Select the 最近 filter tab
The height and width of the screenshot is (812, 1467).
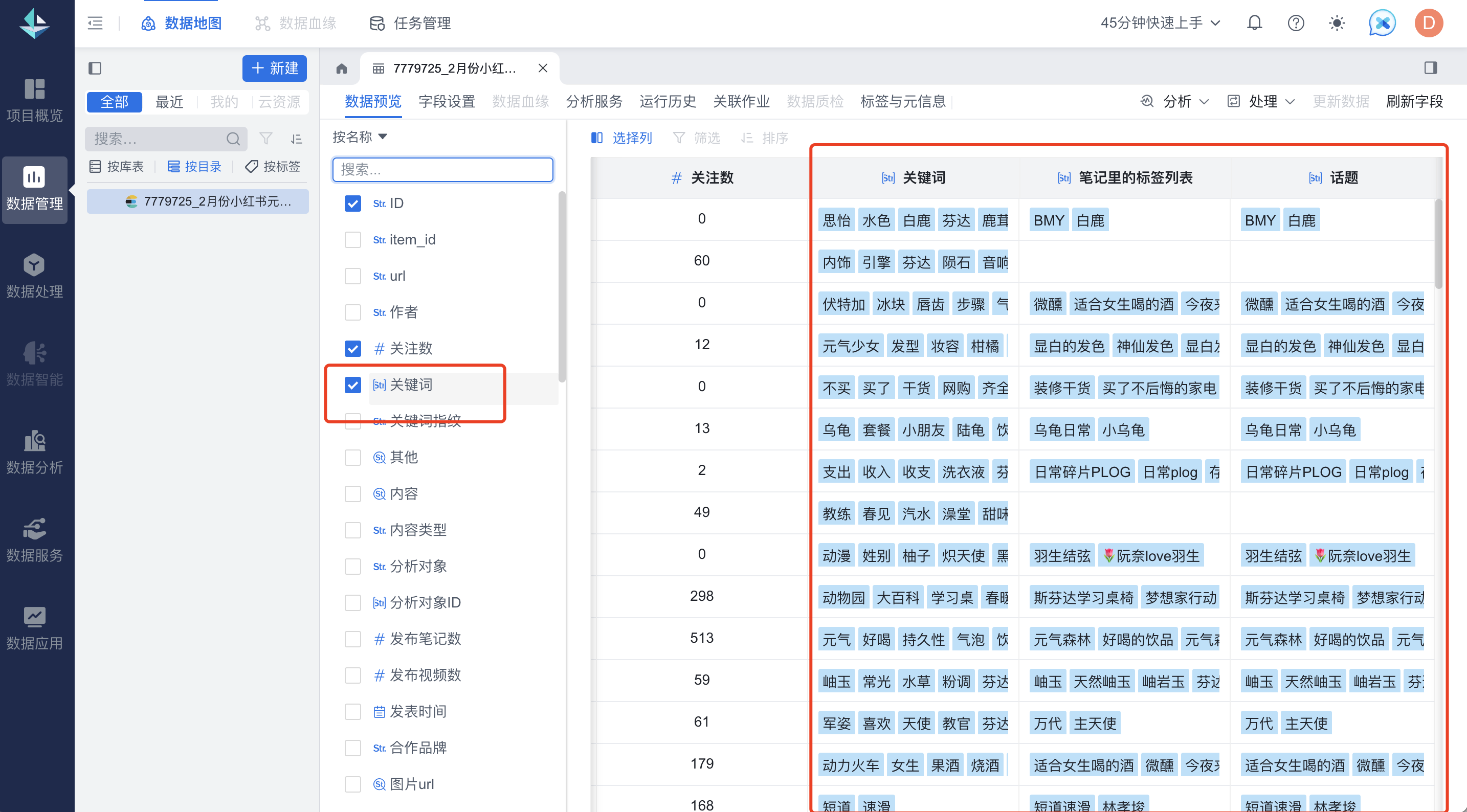tap(169, 102)
